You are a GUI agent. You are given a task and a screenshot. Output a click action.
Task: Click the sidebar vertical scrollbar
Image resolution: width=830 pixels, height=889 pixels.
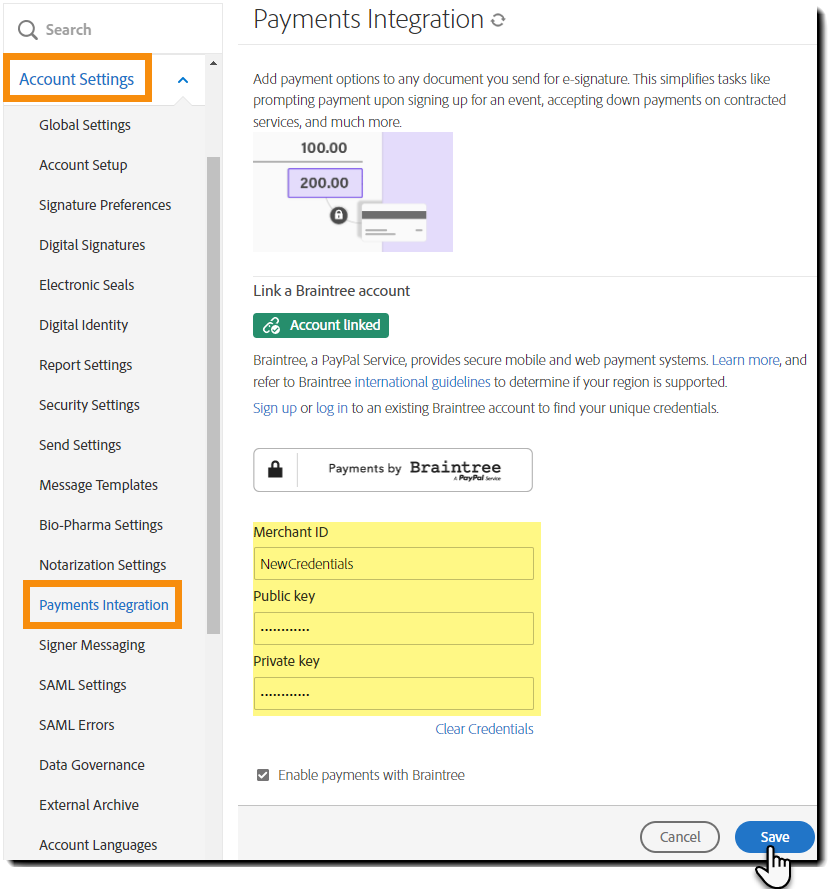(x=212, y=400)
